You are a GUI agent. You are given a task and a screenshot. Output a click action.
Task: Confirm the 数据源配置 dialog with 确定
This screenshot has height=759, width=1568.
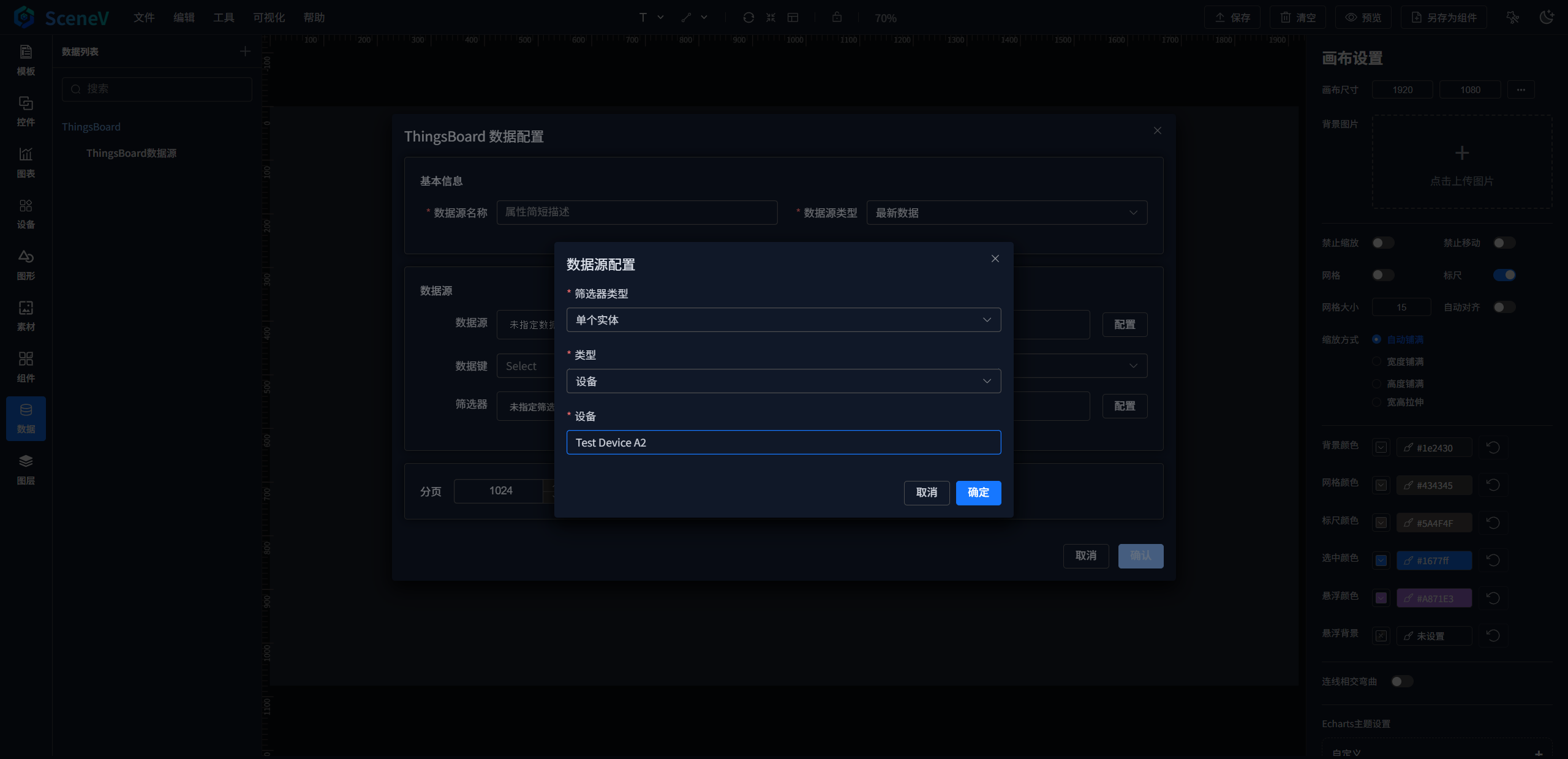click(979, 493)
